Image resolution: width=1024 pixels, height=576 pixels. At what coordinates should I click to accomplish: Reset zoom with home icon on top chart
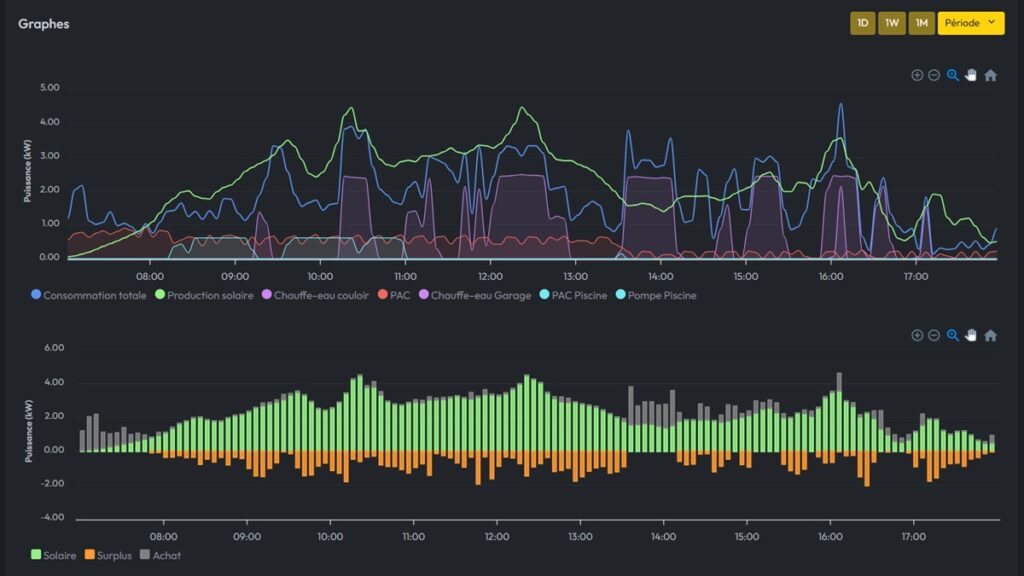point(990,75)
